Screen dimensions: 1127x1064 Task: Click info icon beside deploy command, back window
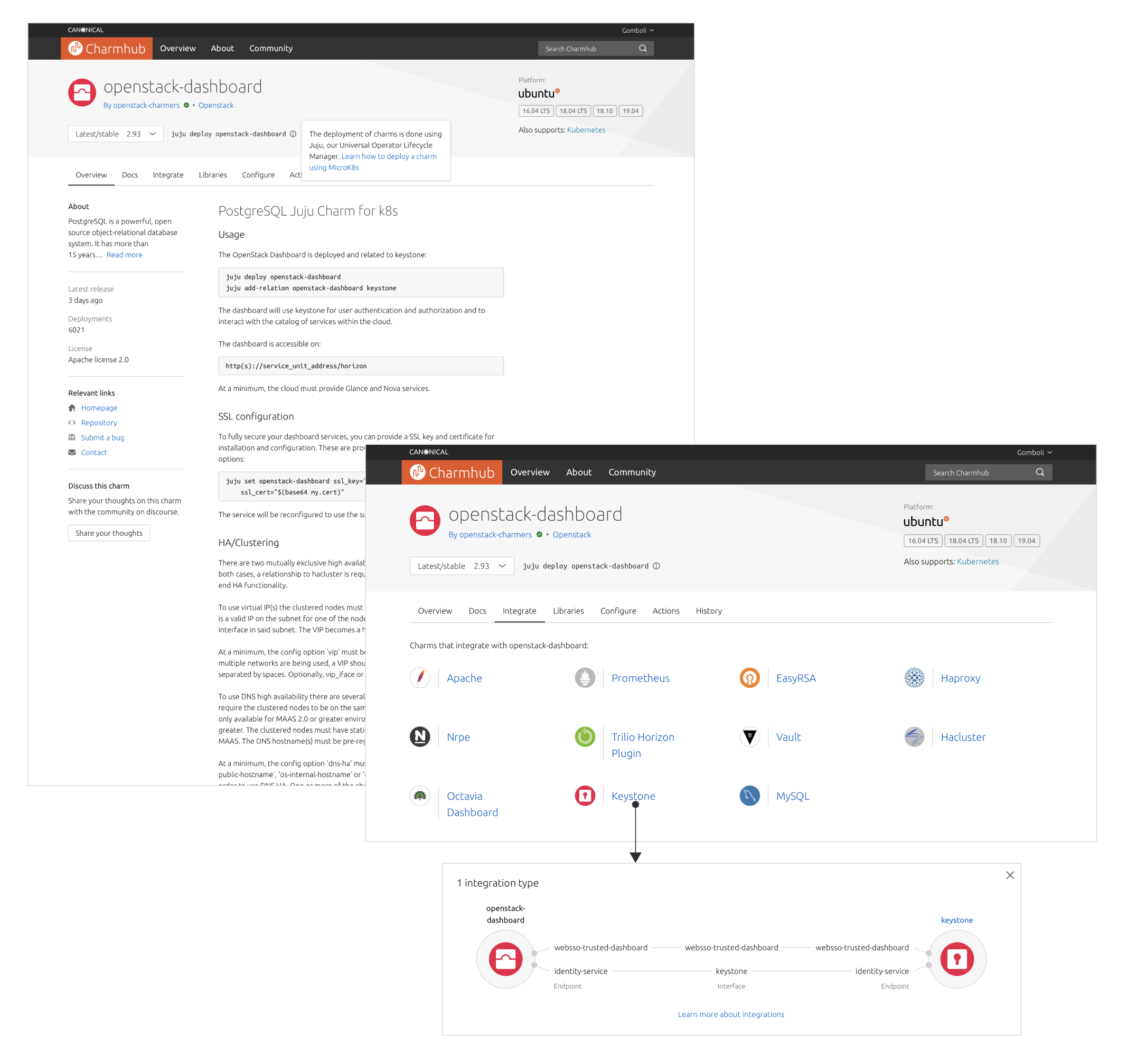[x=293, y=134]
